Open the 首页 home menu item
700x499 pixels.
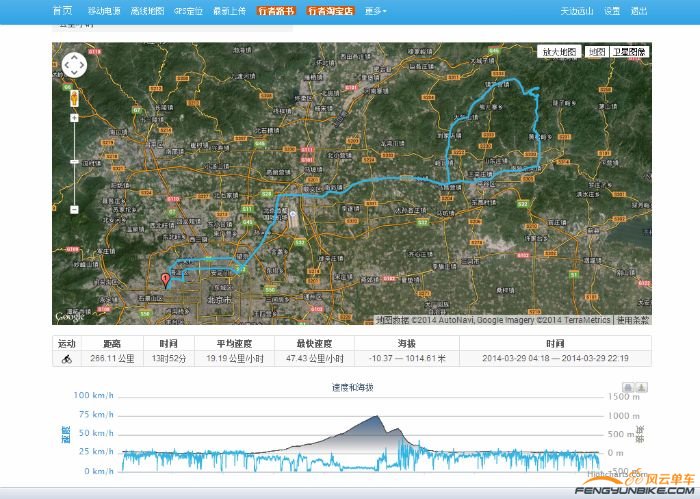[62, 11]
